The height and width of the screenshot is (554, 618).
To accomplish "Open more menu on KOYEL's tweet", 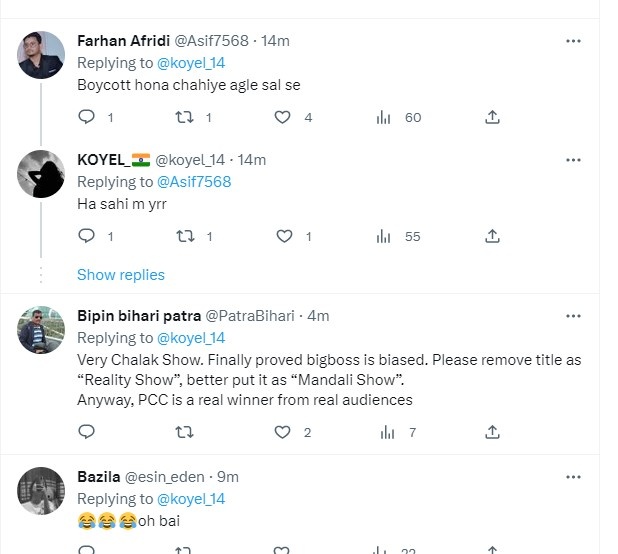I will pyautogui.click(x=573, y=160).
